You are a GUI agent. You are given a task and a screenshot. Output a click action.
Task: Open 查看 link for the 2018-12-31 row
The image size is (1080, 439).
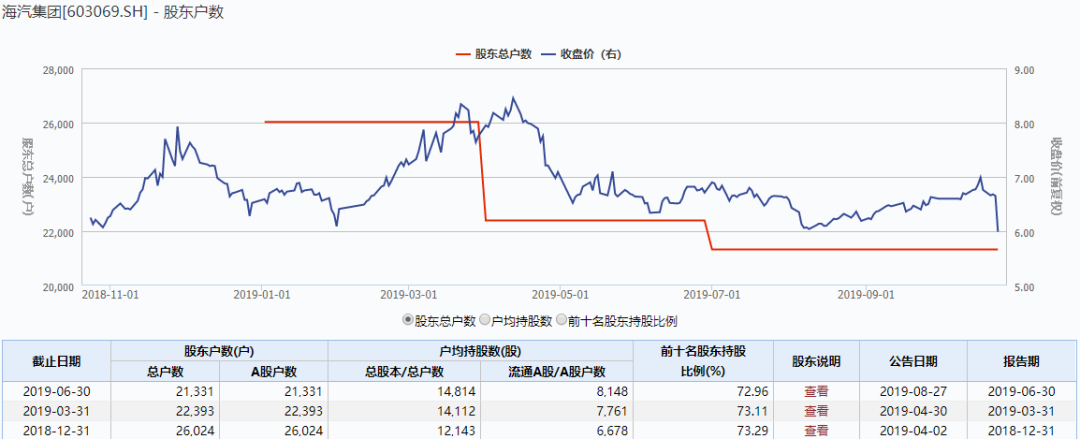[816, 431]
